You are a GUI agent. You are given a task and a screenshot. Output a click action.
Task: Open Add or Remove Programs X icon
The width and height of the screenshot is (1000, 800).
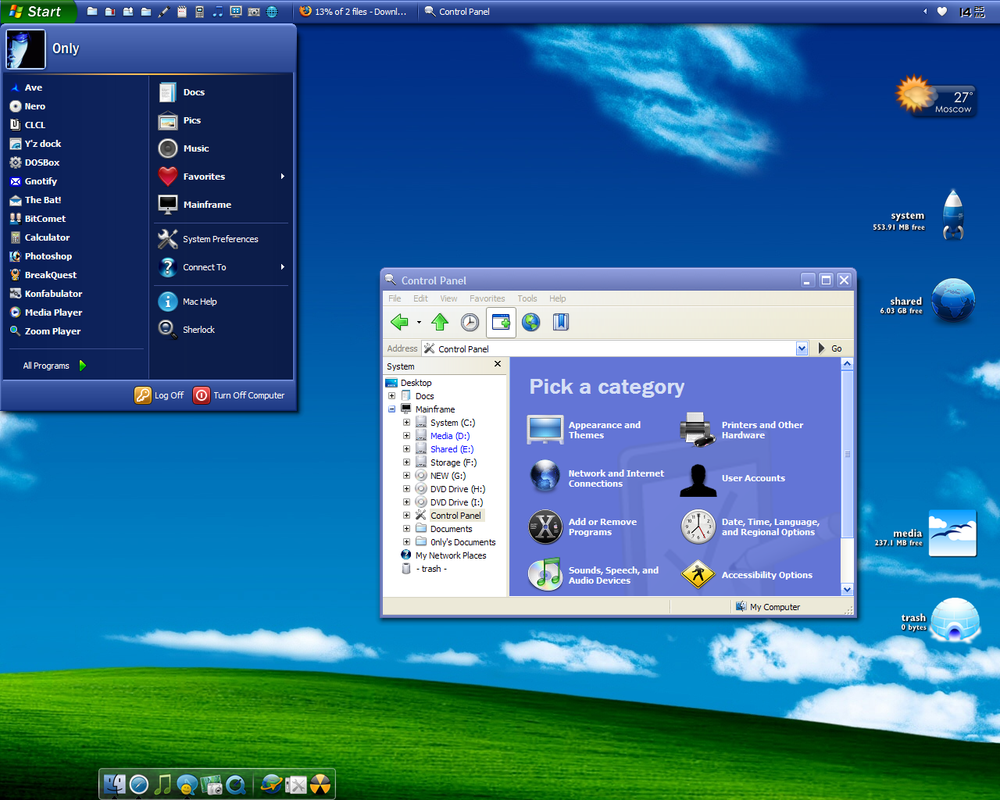tap(545, 527)
